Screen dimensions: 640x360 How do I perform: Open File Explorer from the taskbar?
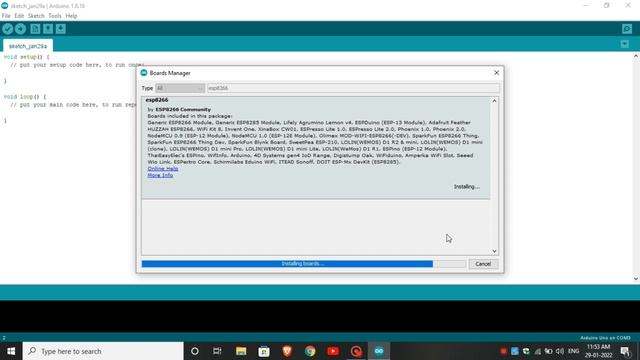(241, 351)
